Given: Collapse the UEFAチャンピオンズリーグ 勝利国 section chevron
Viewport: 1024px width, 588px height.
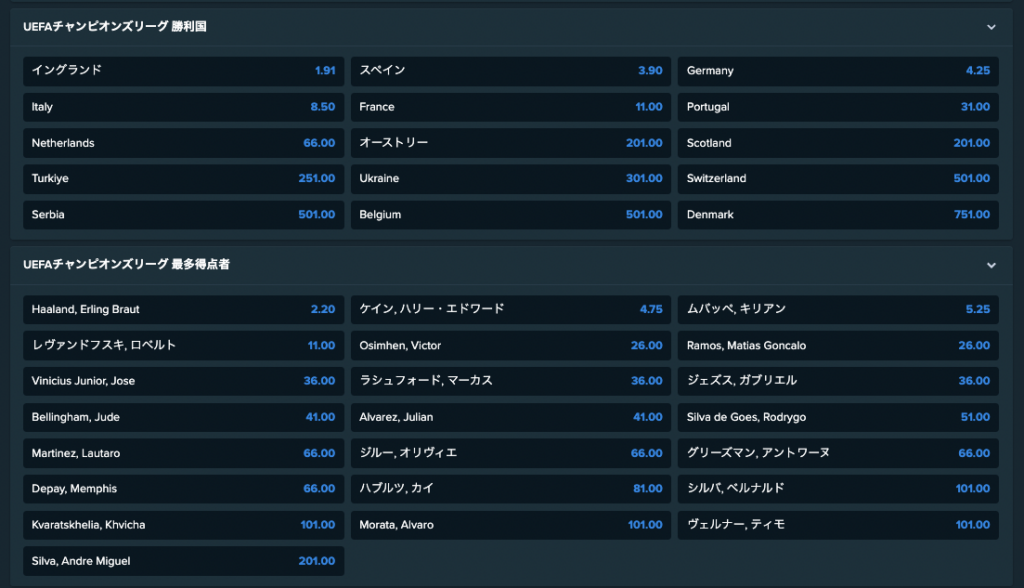Looking at the screenshot, I should click(x=991, y=27).
